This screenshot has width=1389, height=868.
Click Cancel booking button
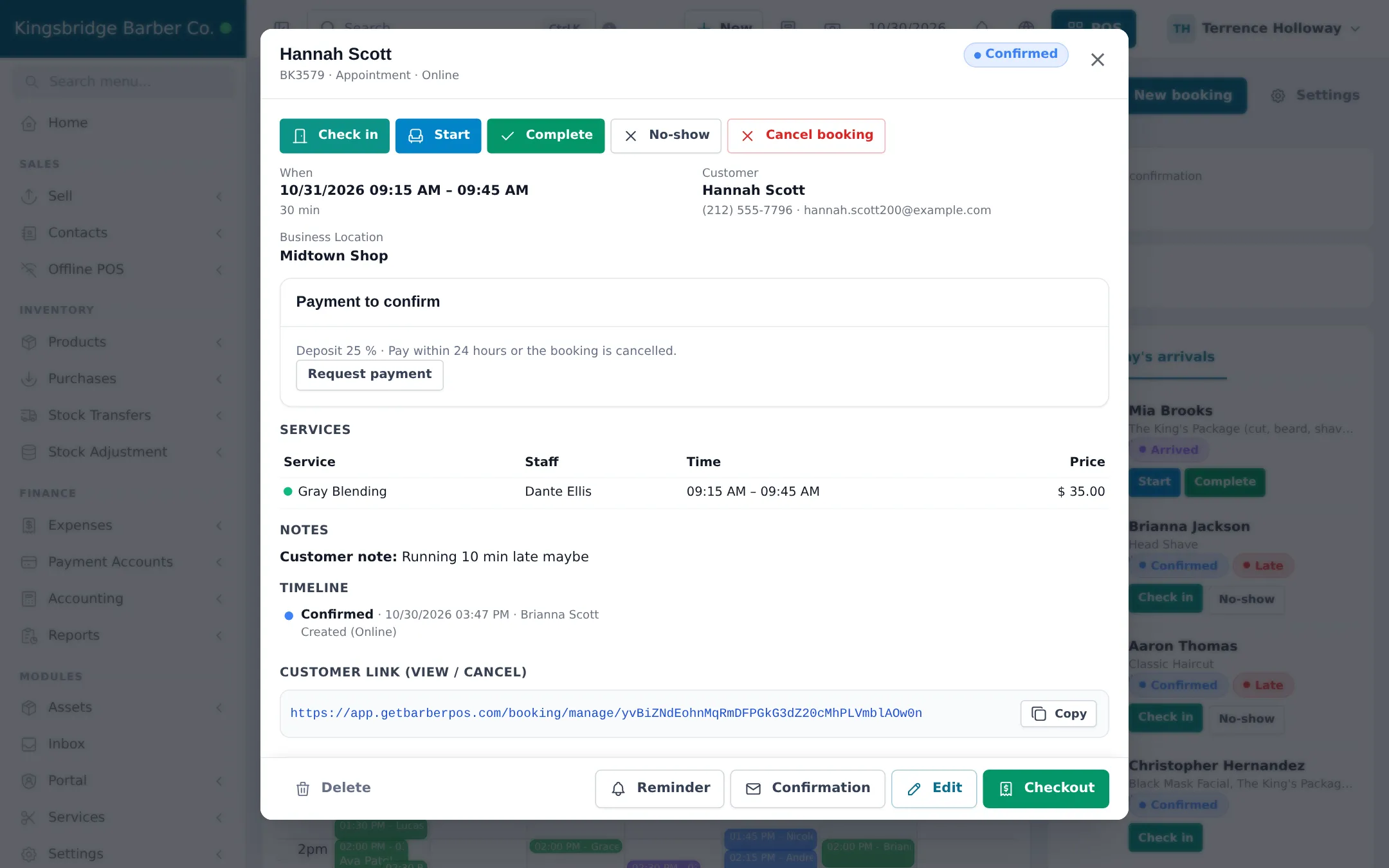806,136
